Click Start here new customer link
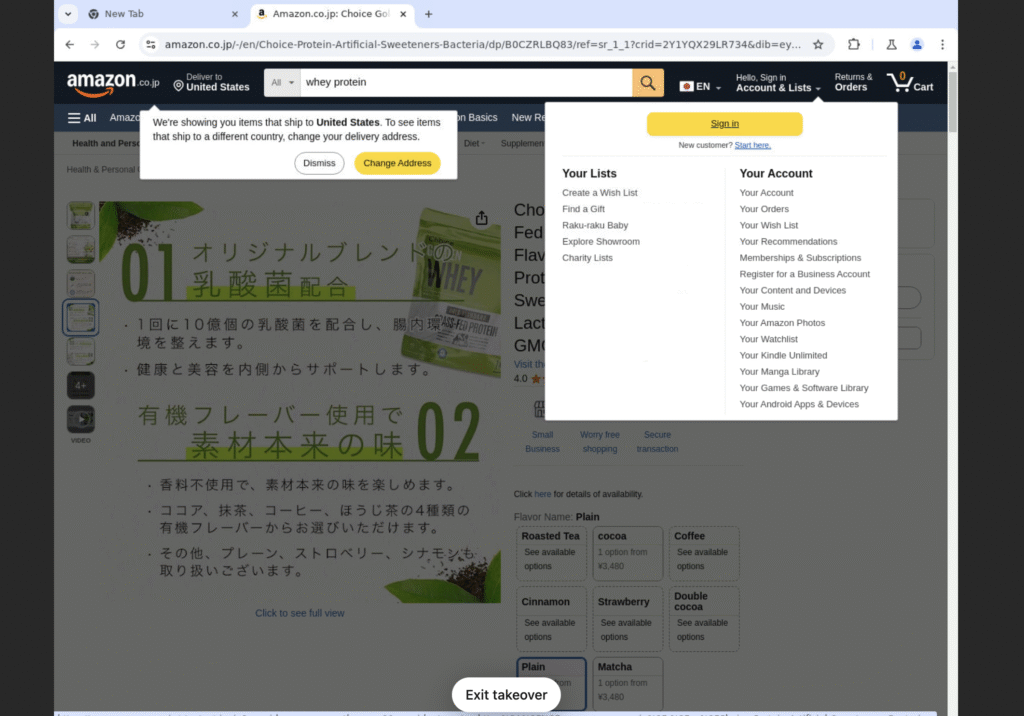This screenshot has height=716, width=1024. pos(752,145)
